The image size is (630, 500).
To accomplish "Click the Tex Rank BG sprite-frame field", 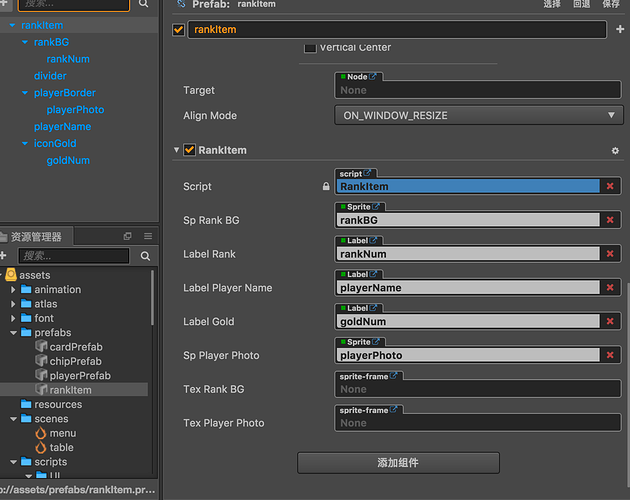I will [x=478, y=389].
